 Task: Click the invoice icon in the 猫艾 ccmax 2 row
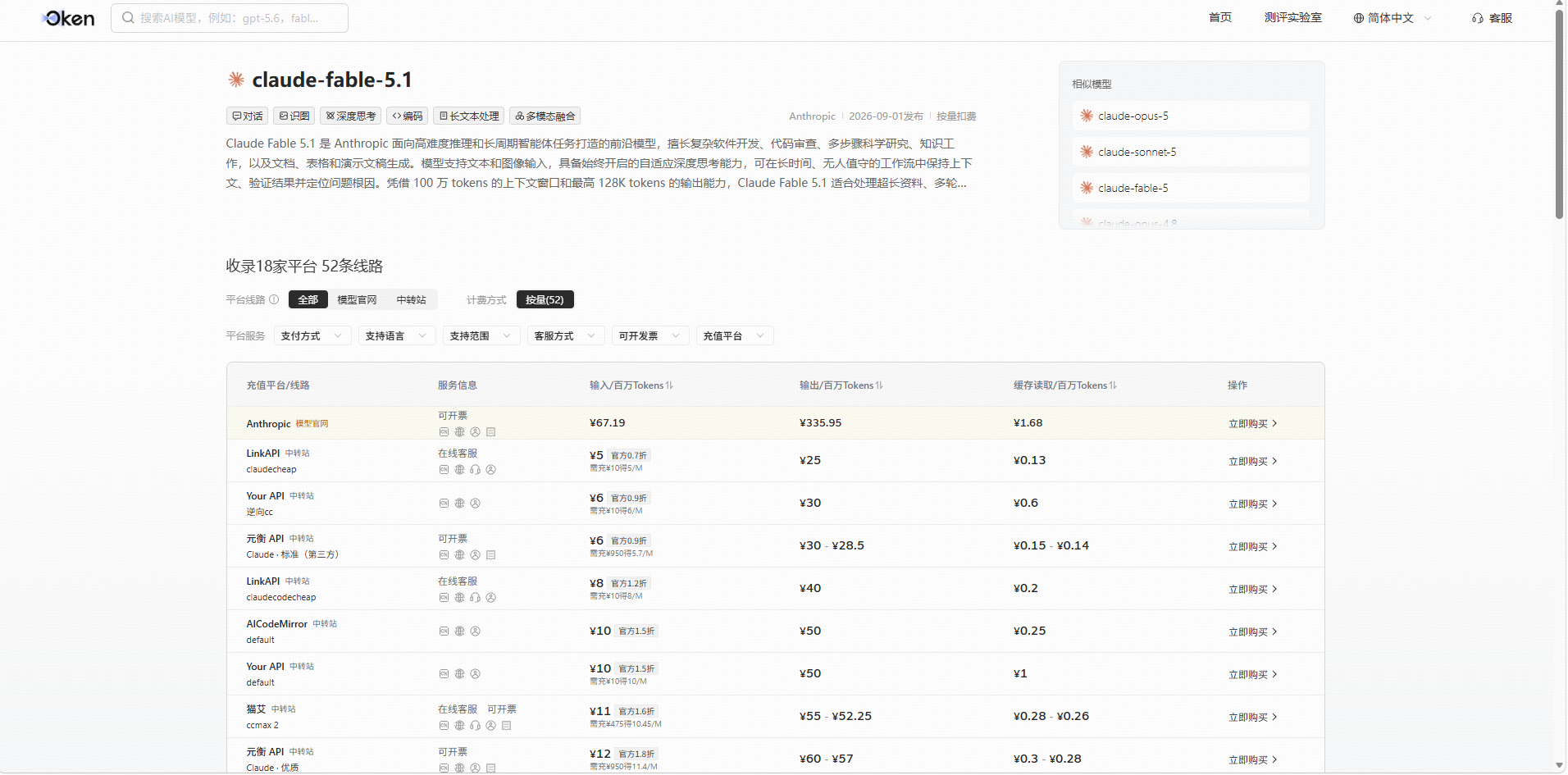coord(506,725)
